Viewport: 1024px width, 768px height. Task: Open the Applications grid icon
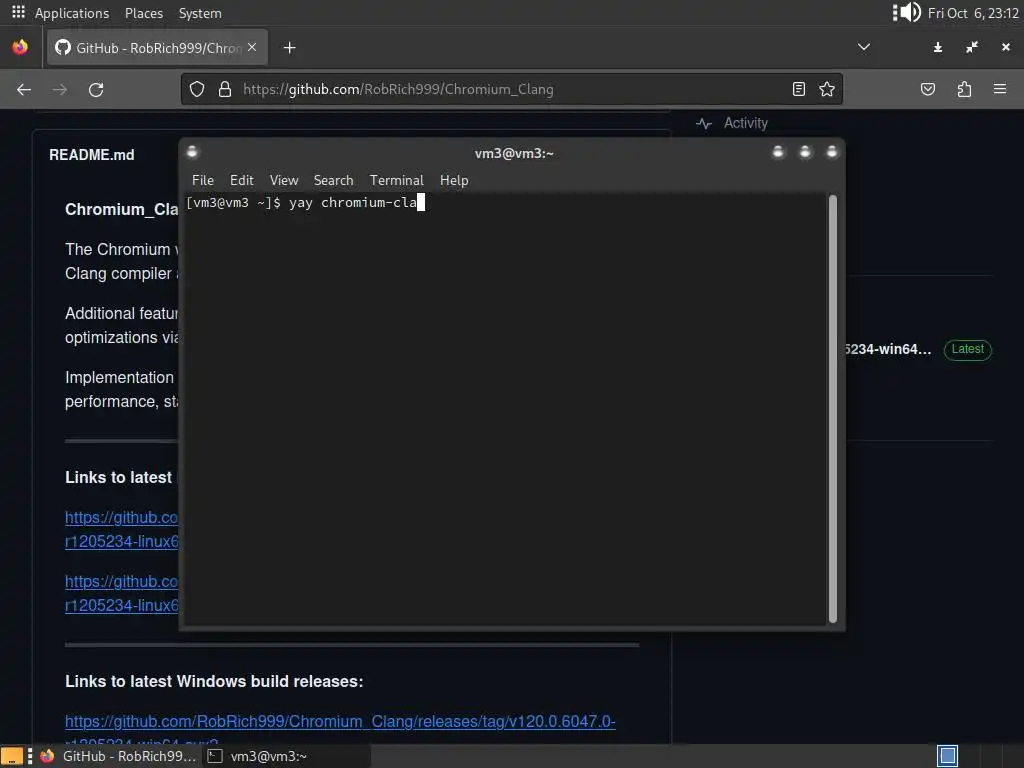coord(18,12)
